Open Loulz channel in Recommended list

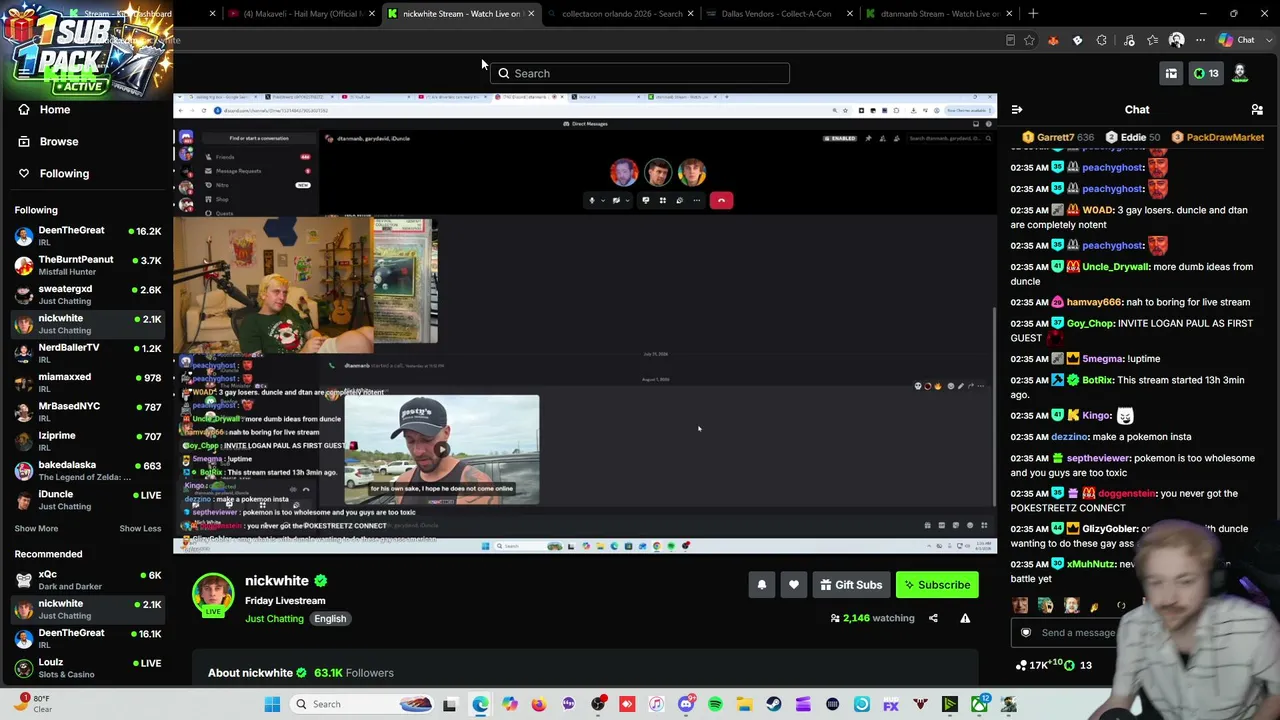click(88, 667)
